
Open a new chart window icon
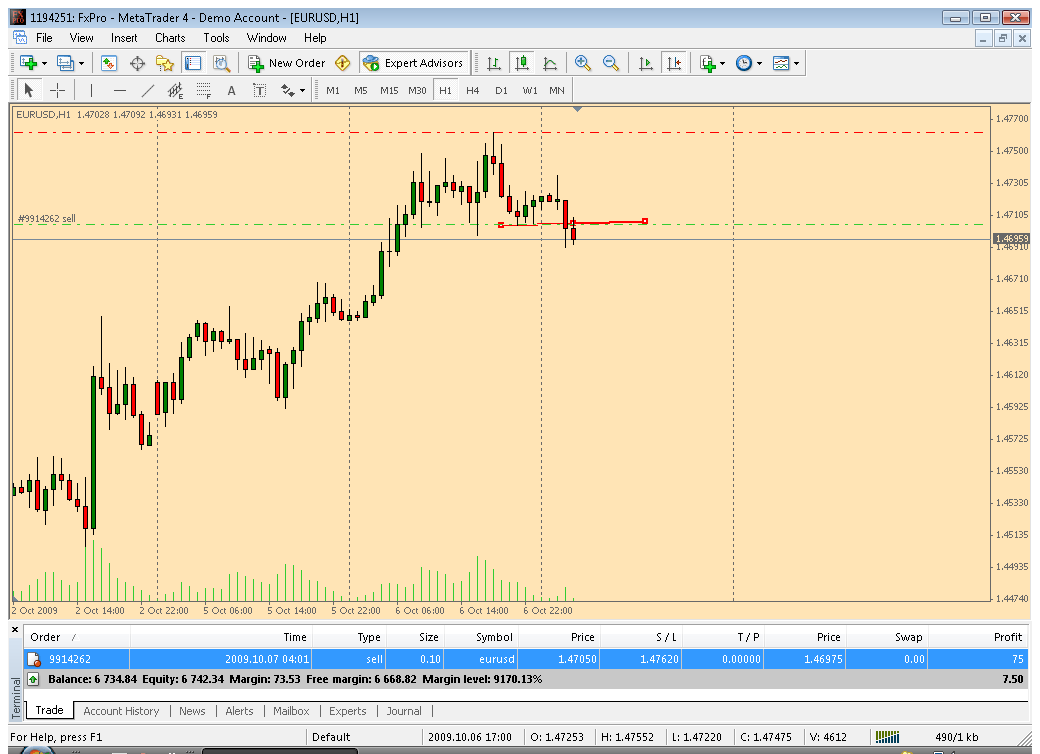click(28, 63)
